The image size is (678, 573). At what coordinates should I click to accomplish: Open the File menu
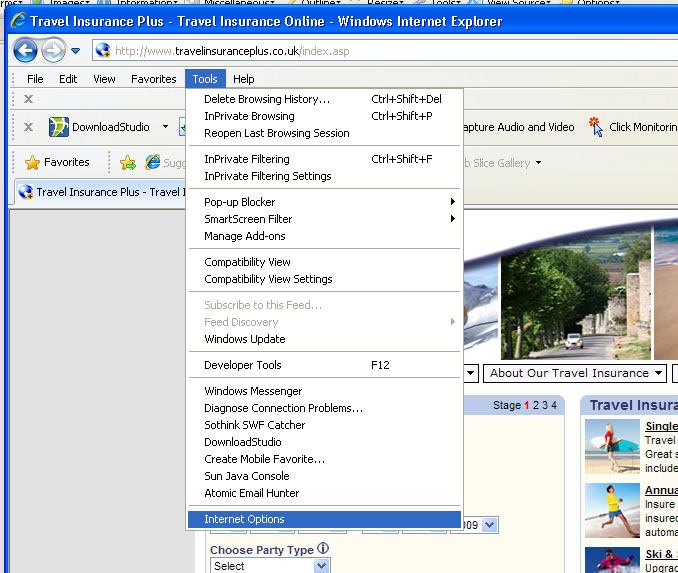[x=35, y=79]
